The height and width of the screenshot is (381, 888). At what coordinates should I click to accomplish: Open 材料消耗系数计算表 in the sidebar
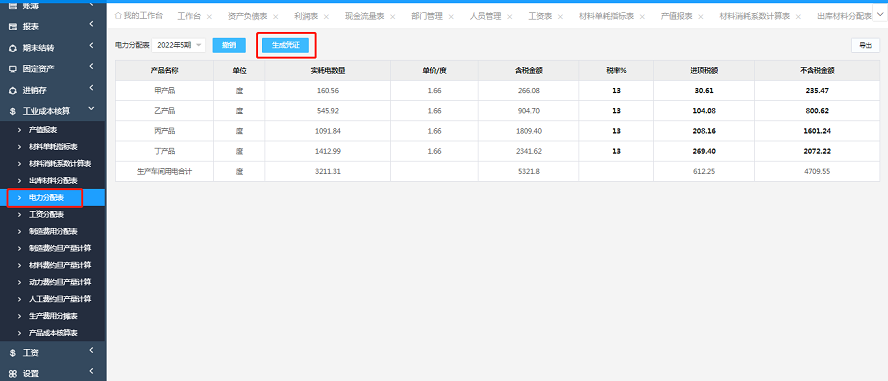coord(60,164)
